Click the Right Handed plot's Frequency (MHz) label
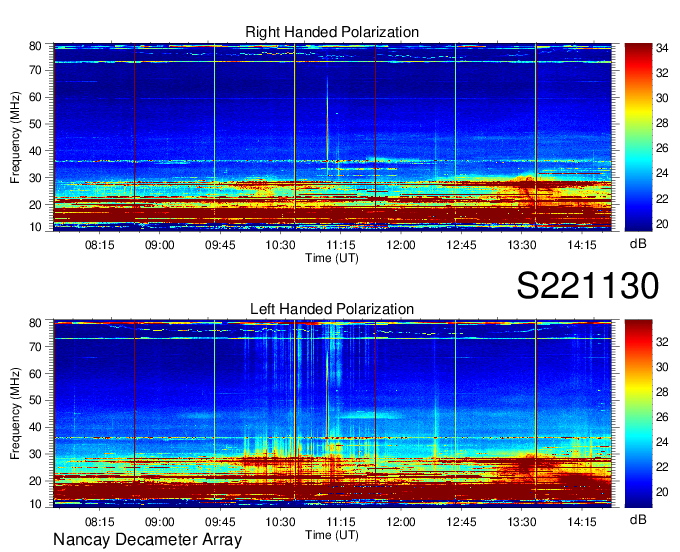680x552 pixels. 15,137
